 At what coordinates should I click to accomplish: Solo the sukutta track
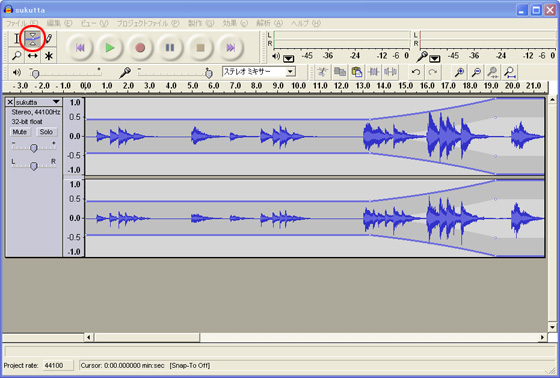pyautogui.click(x=46, y=132)
